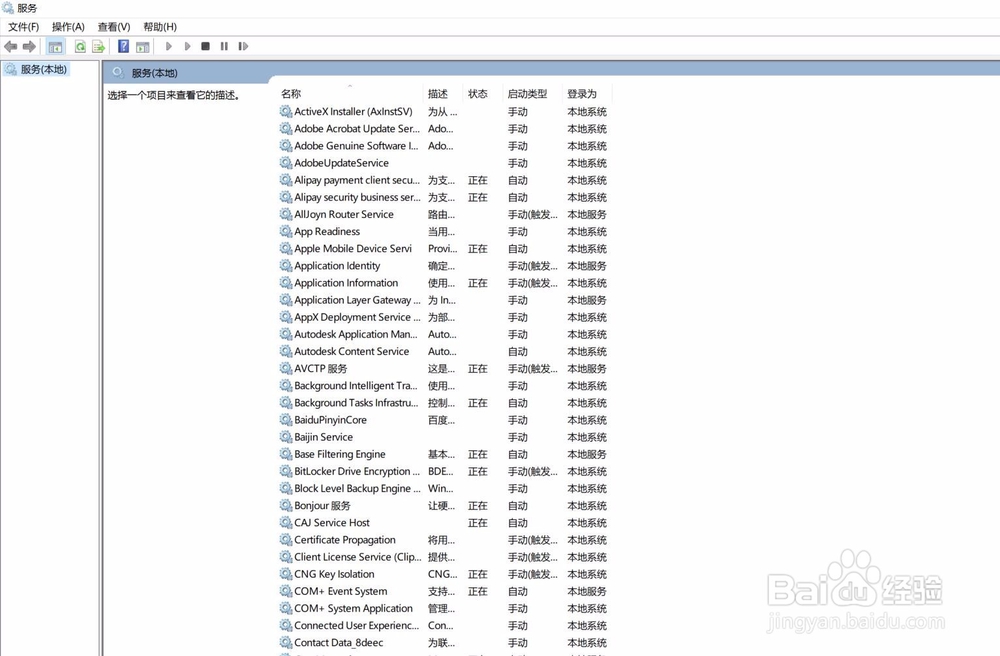Select Autodesk Content Service row
1000x656 pixels.
tap(445, 351)
